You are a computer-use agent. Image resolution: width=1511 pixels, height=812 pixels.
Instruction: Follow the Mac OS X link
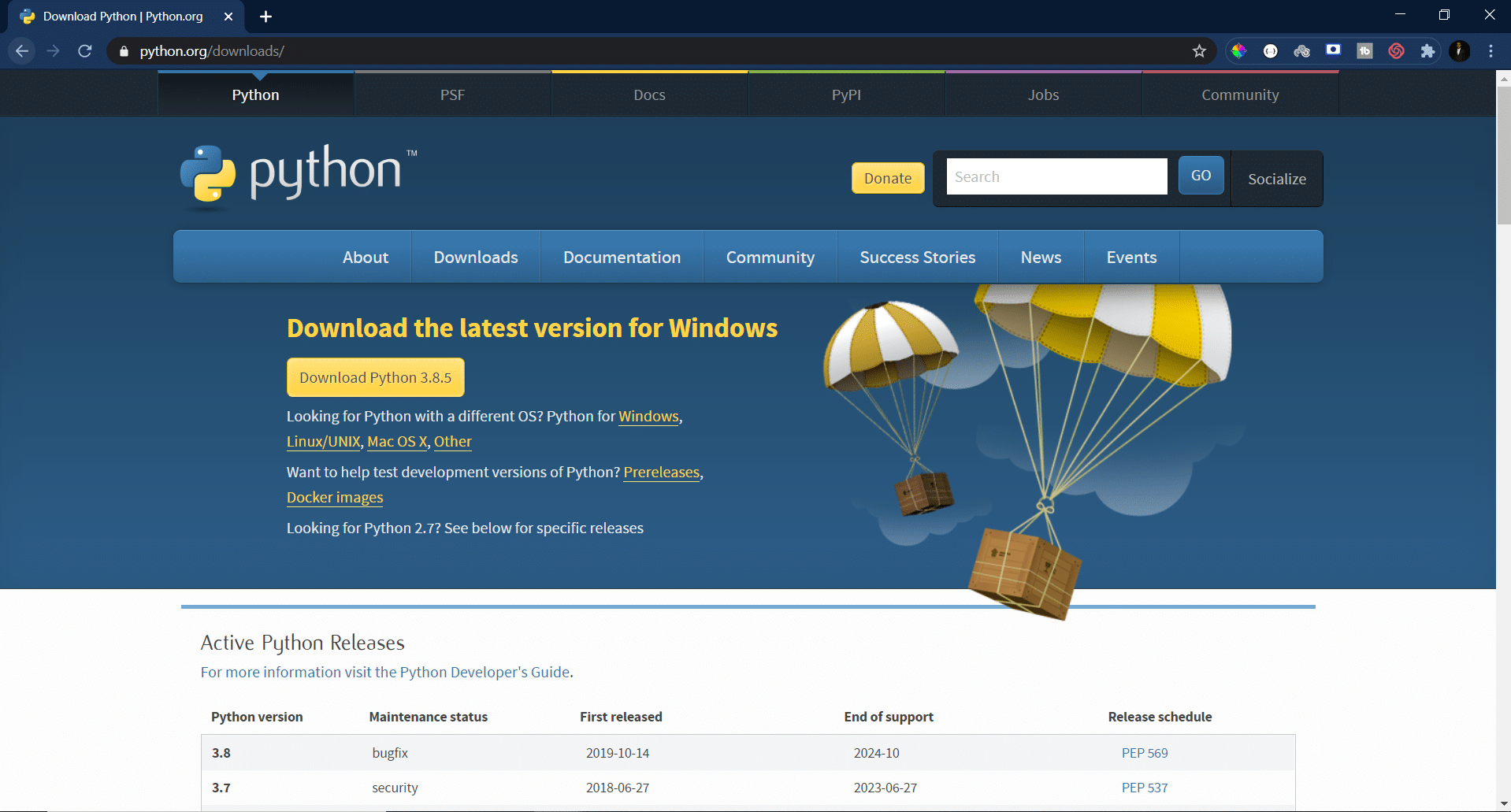(x=397, y=442)
